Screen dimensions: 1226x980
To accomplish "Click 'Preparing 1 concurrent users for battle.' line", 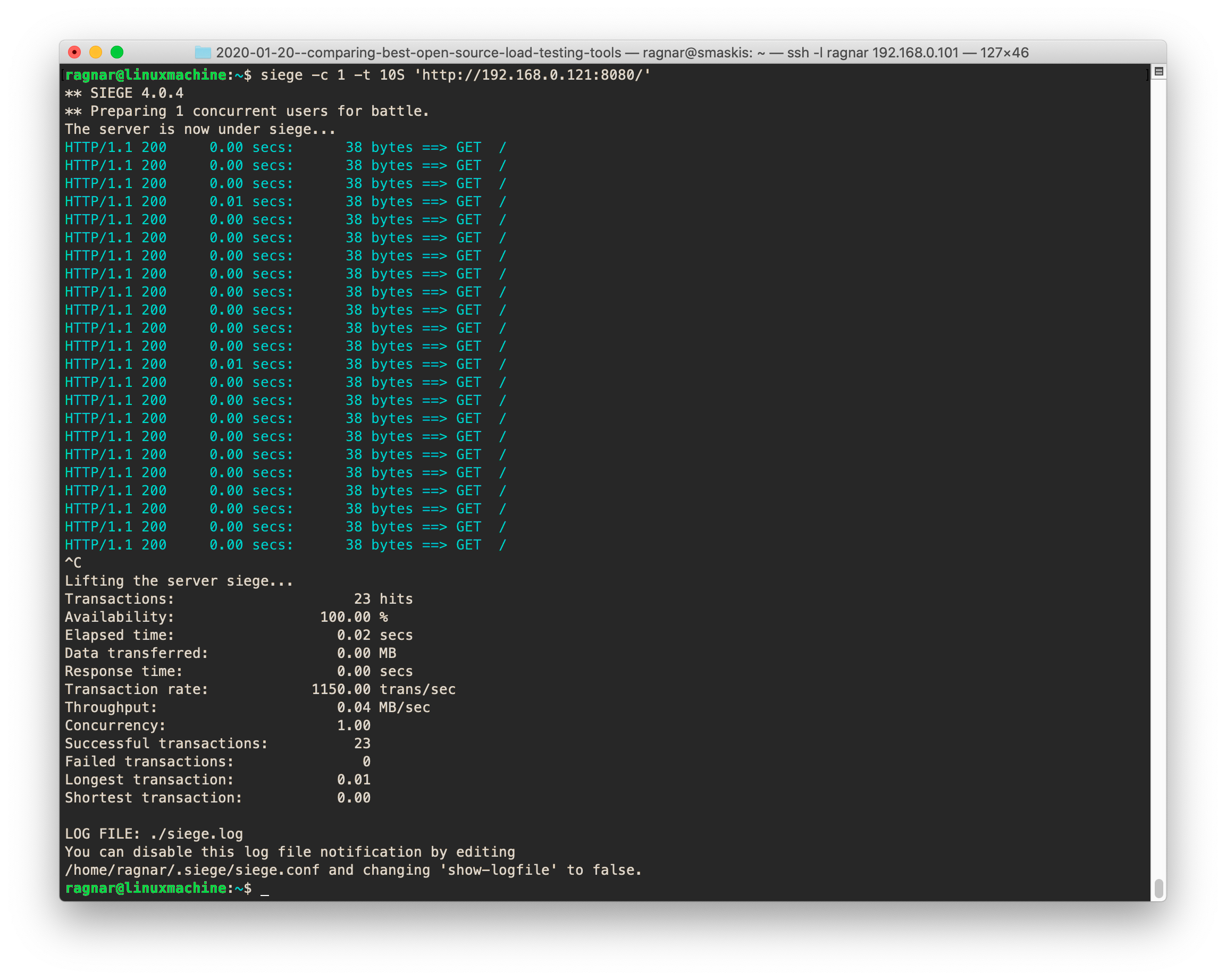I will (247, 112).
